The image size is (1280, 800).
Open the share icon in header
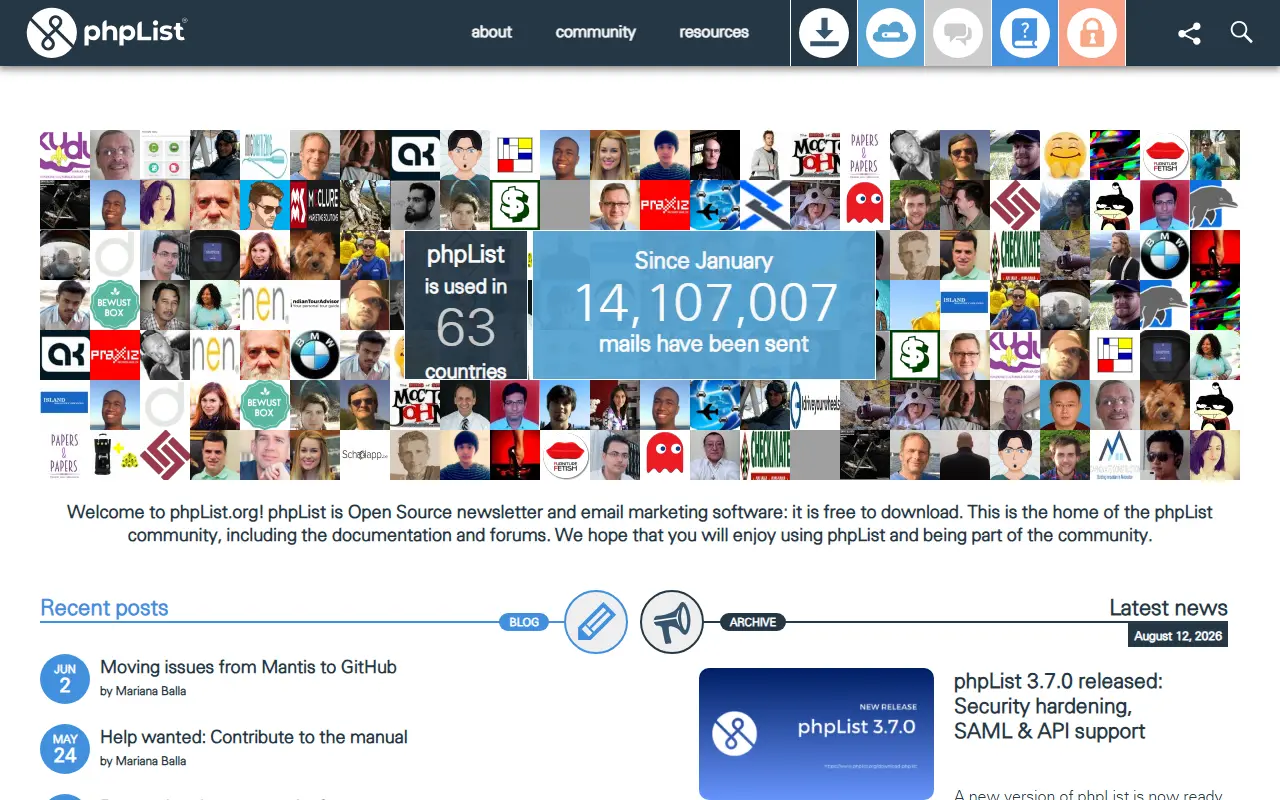coord(1189,33)
